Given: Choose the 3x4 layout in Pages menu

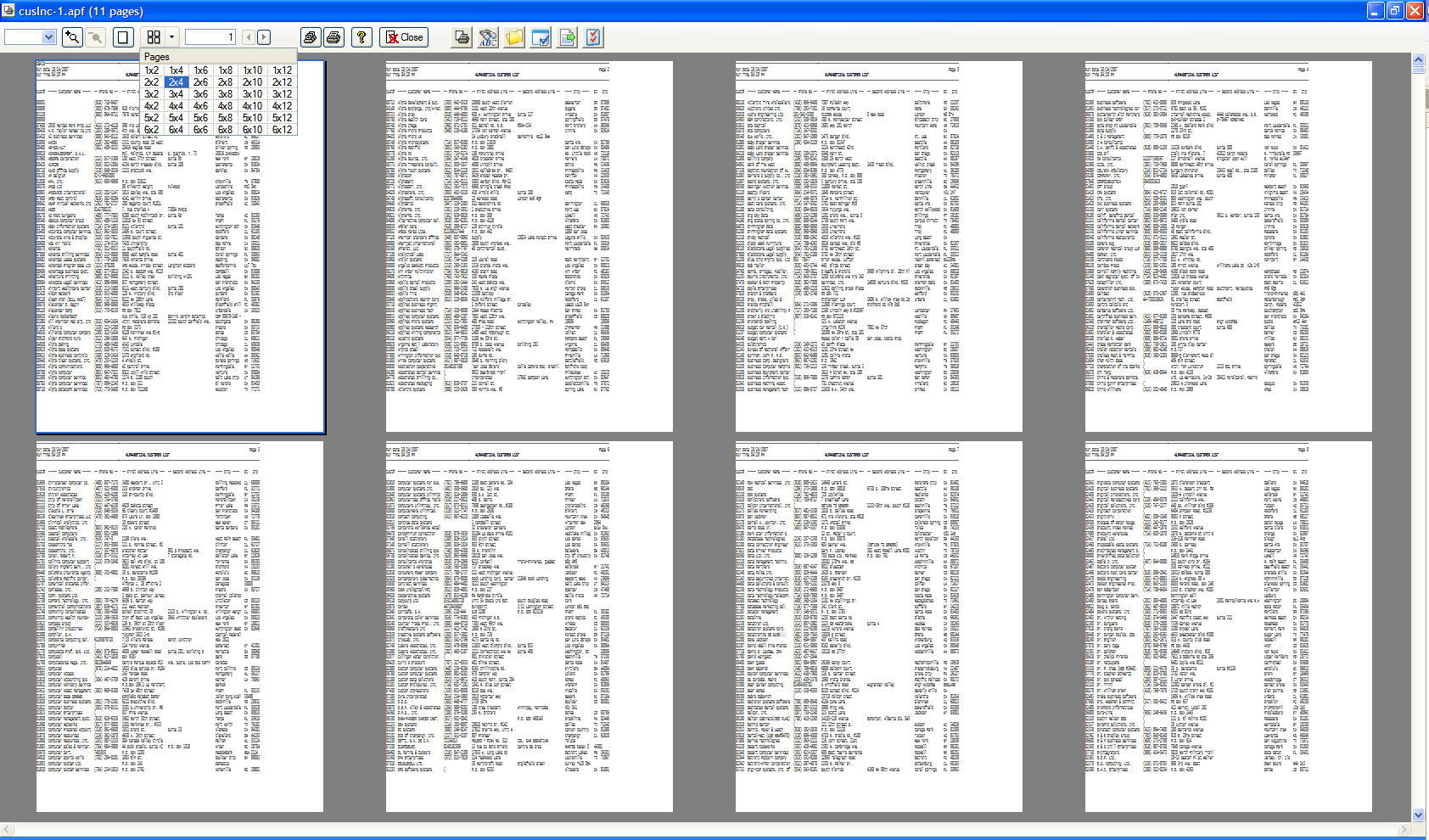Looking at the screenshot, I should point(176,94).
